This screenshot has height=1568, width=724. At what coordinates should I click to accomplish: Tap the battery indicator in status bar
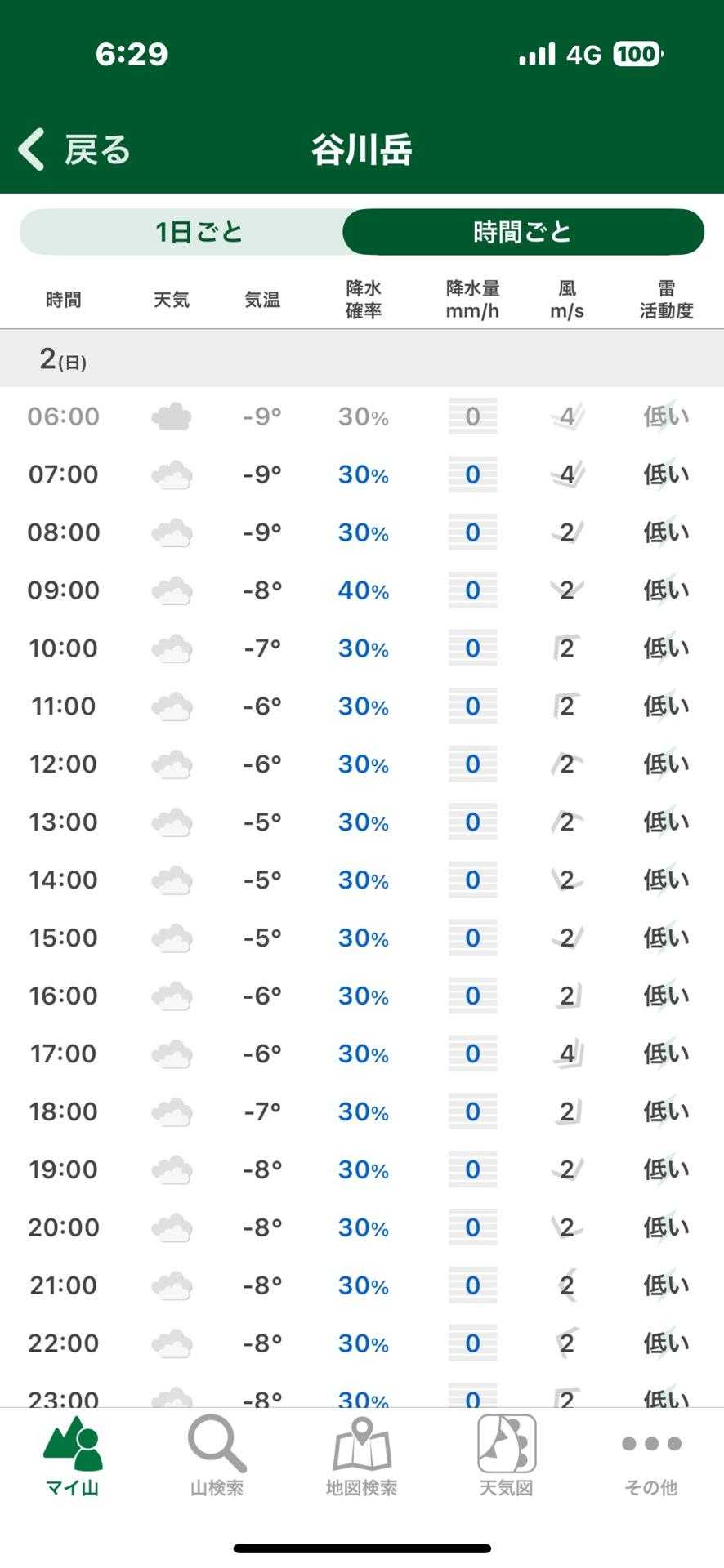(637, 54)
